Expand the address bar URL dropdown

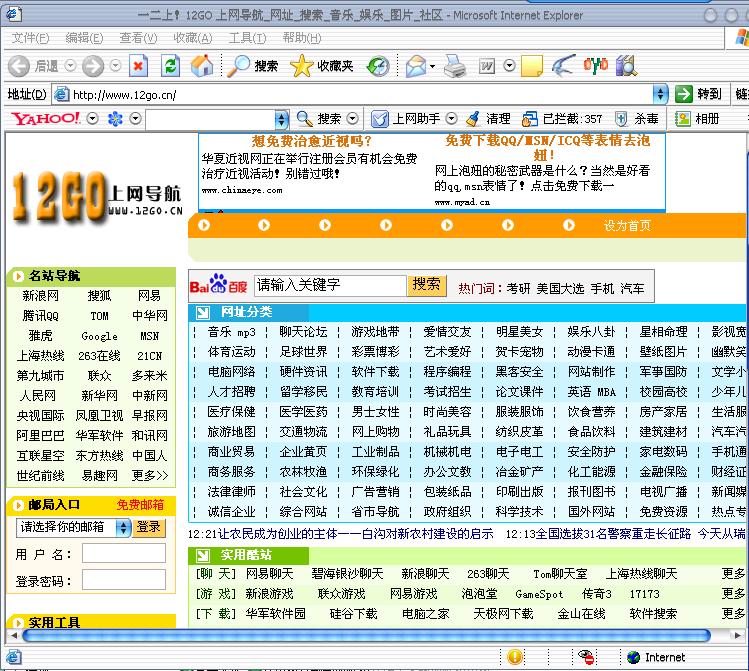(x=660, y=94)
